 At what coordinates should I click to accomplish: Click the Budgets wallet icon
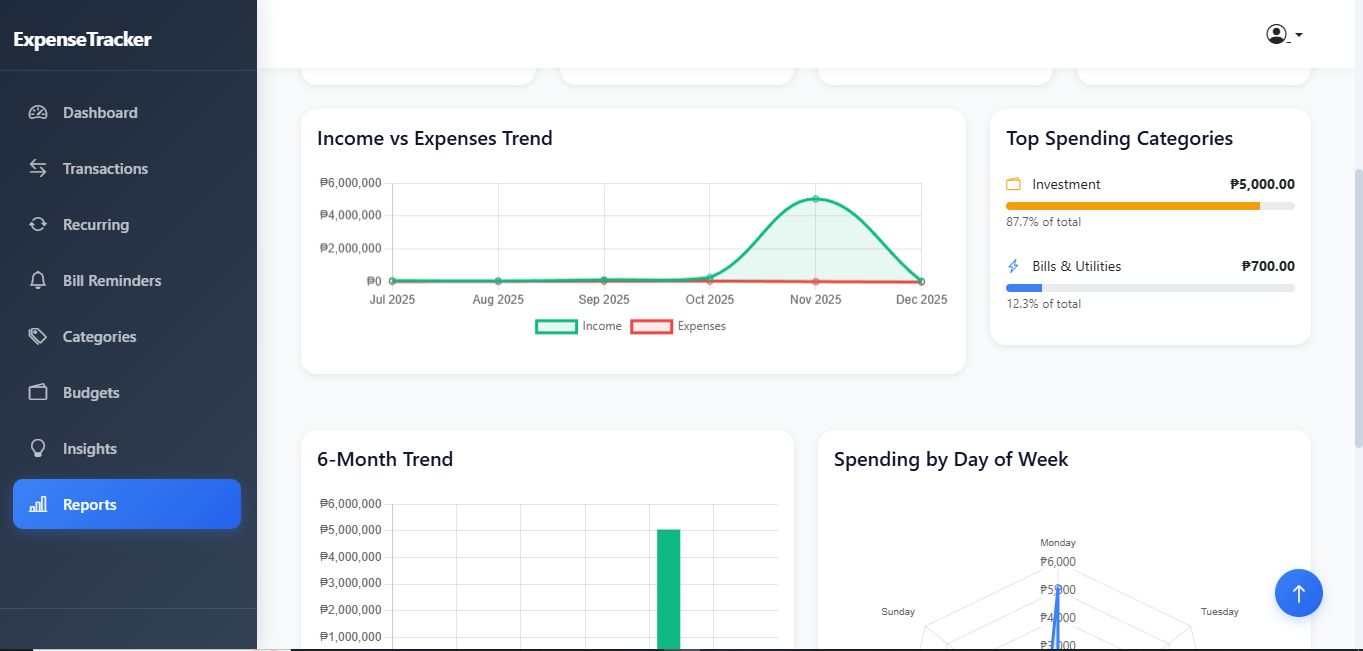(38, 393)
